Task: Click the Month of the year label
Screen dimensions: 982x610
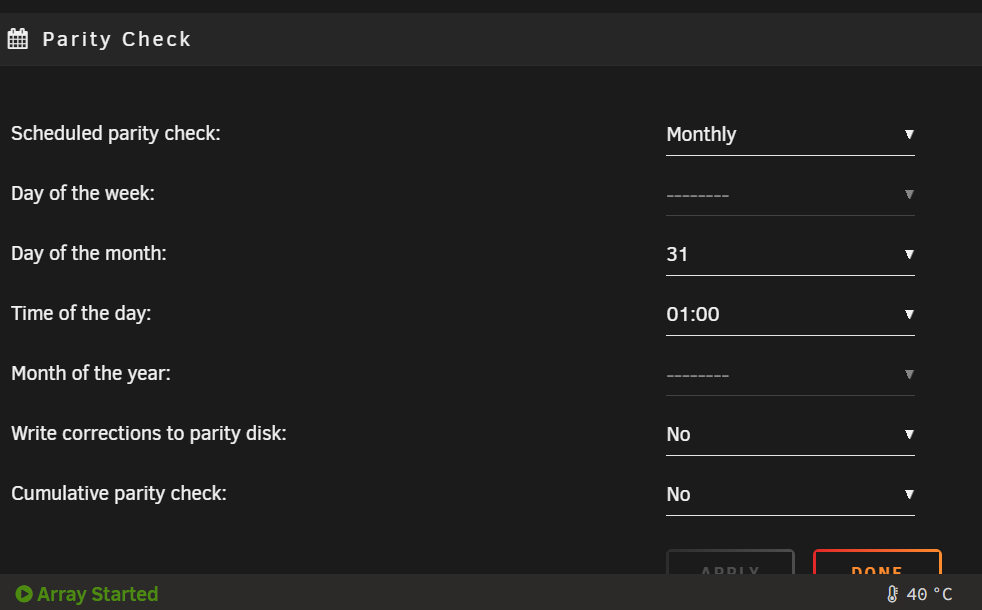Action: click(91, 374)
